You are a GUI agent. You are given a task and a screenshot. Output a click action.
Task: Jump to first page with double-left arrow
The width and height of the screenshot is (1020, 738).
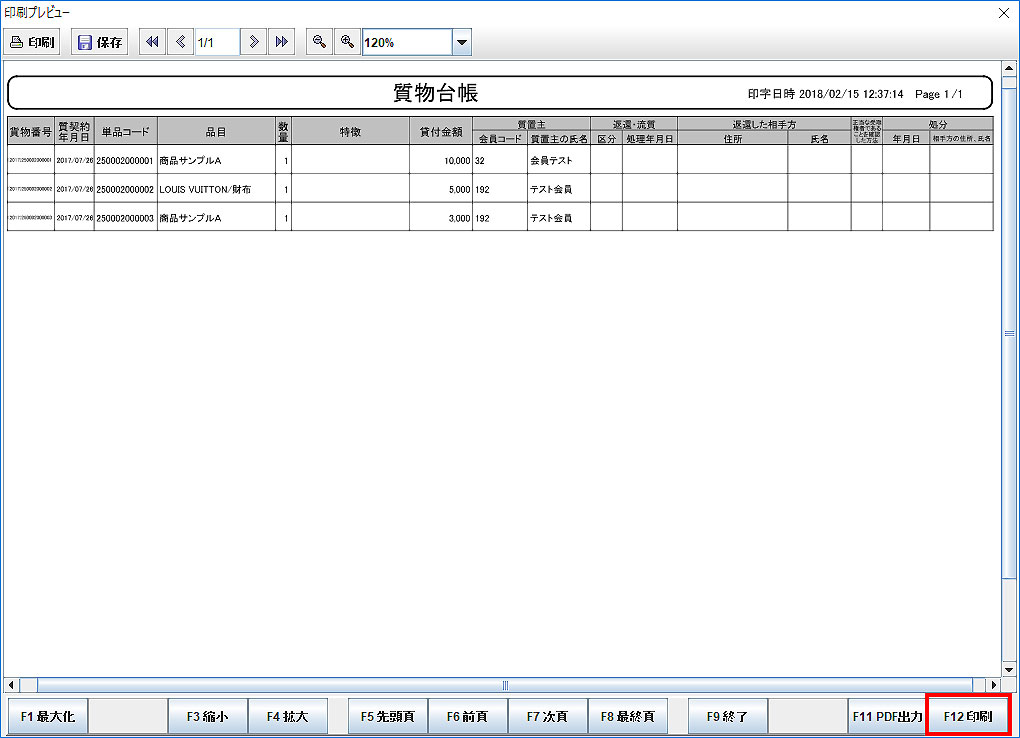[152, 42]
